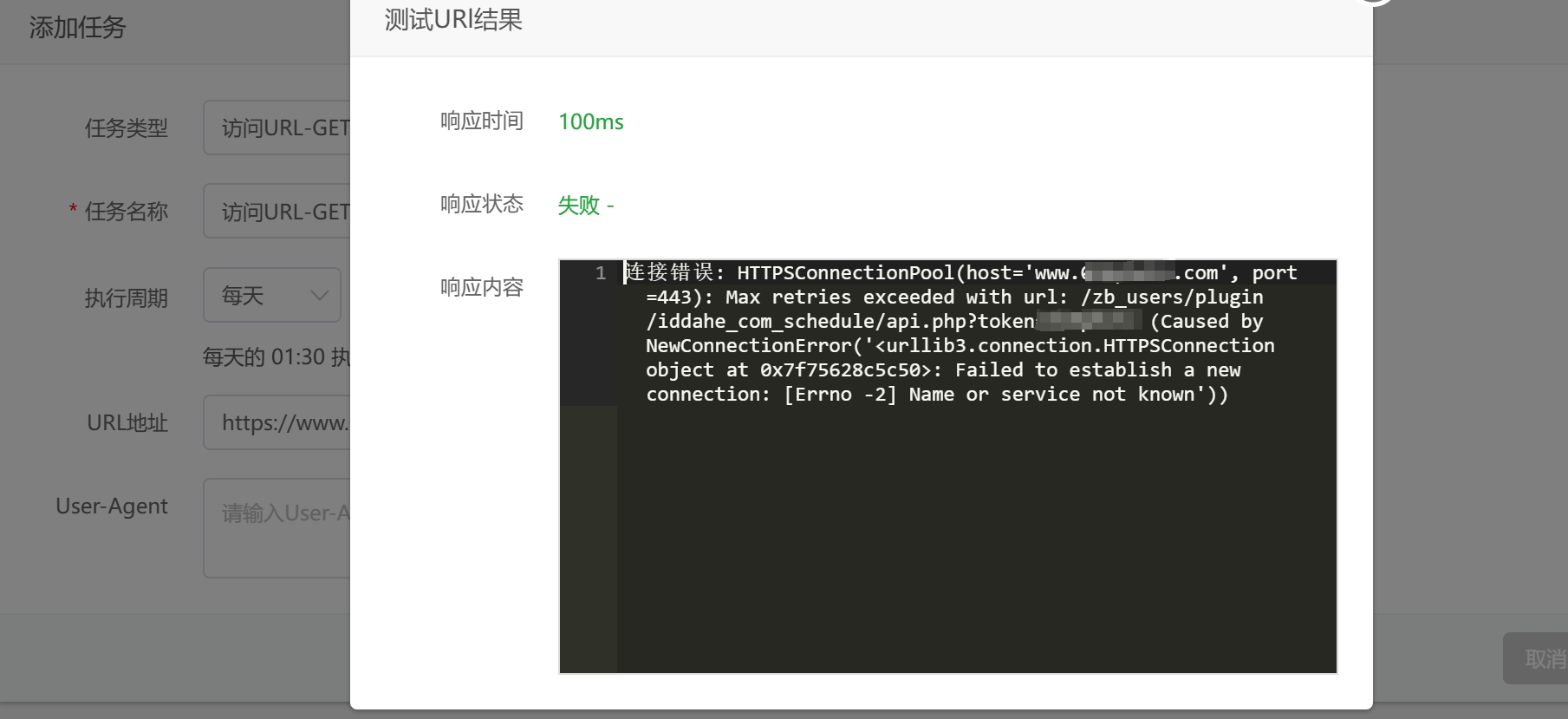Click the 任务类型 label
The height and width of the screenshot is (719, 1568).
(x=127, y=128)
